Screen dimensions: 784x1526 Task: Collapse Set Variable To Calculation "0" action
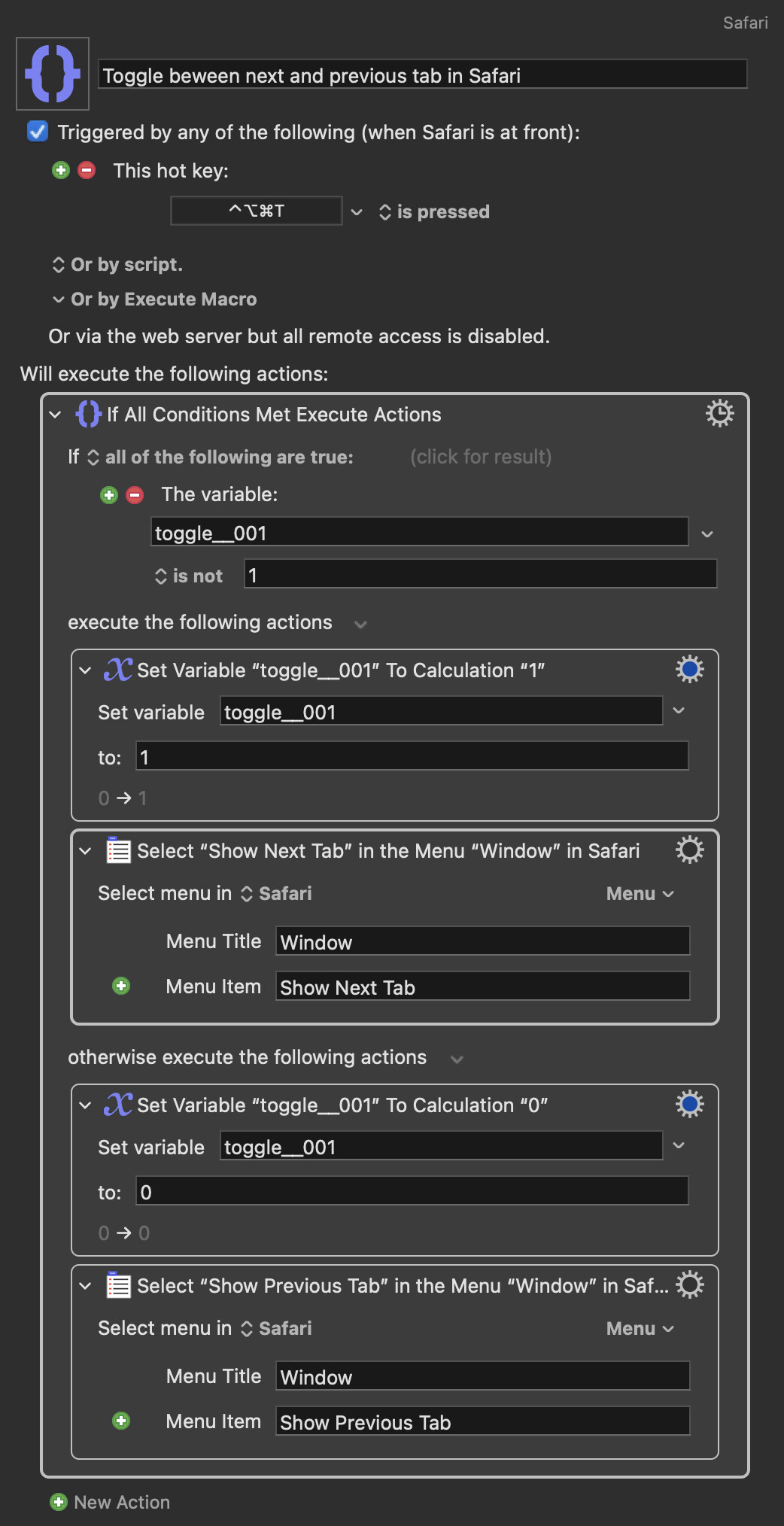pyautogui.click(x=85, y=1105)
